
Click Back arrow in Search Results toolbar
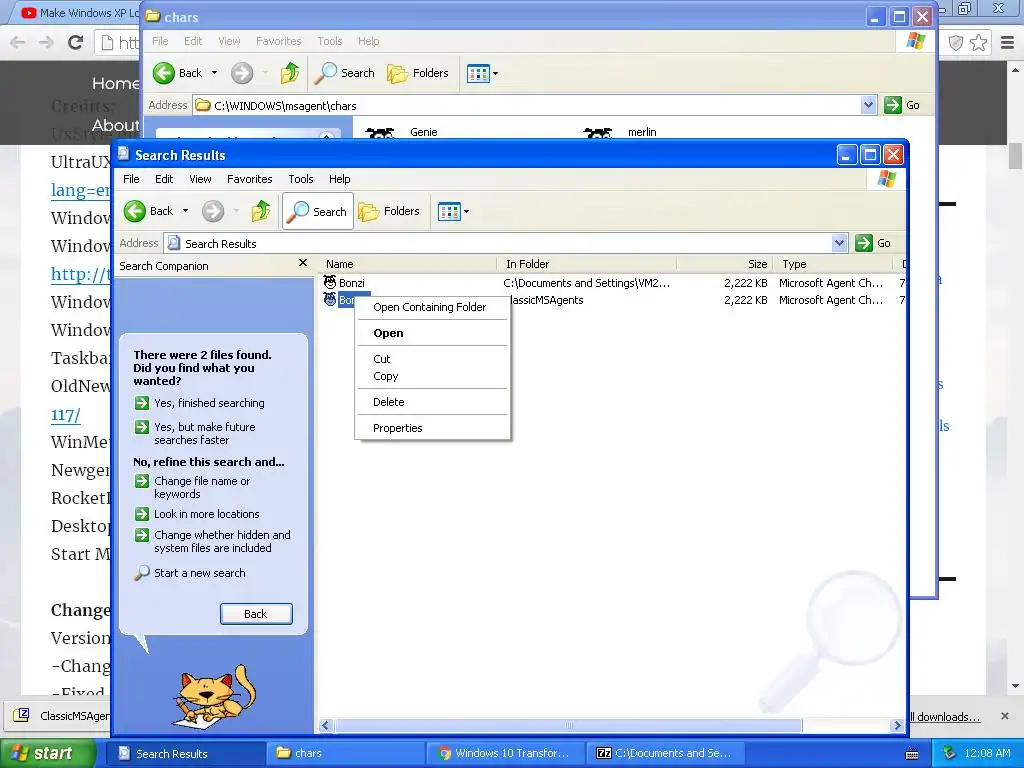pyautogui.click(x=135, y=211)
